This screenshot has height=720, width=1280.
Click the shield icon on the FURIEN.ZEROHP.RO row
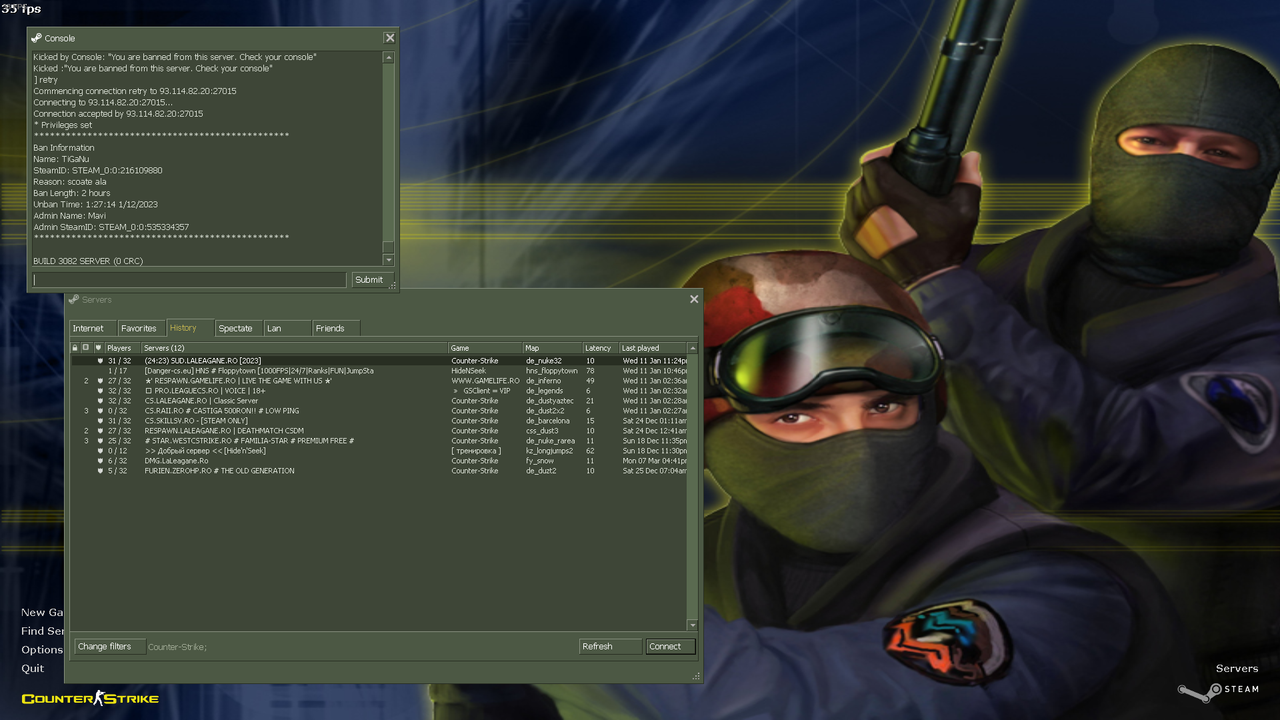pyautogui.click(x=99, y=470)
